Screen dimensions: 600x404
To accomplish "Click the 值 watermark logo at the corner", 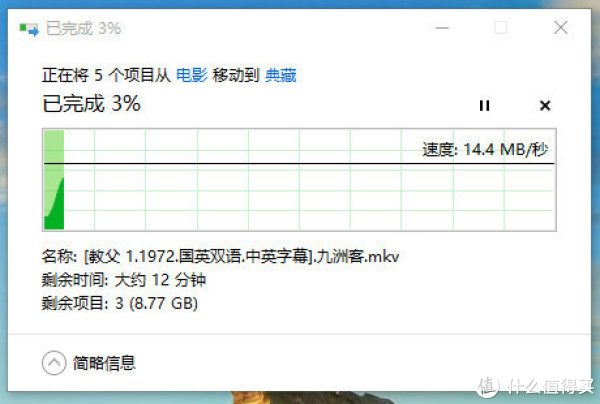I will coord(488,386).
